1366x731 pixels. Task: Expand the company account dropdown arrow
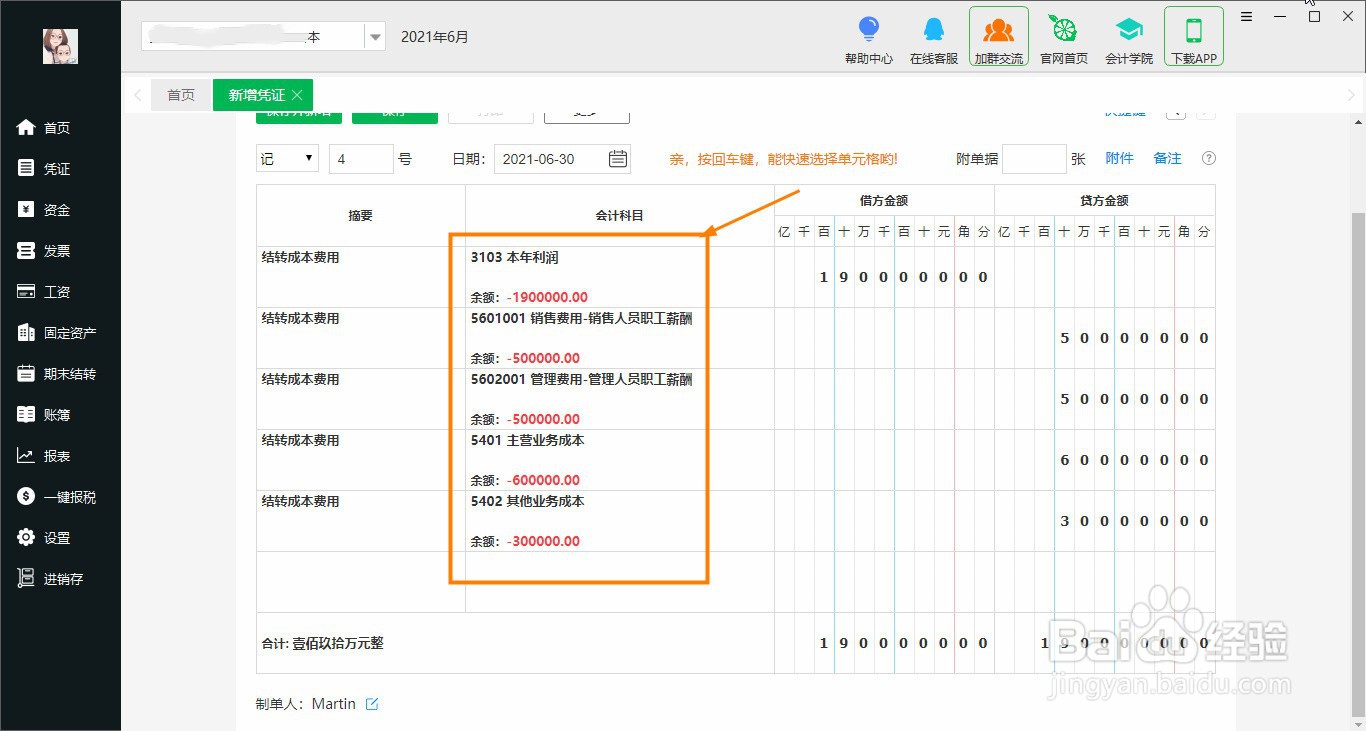click(x=375, y=37)
